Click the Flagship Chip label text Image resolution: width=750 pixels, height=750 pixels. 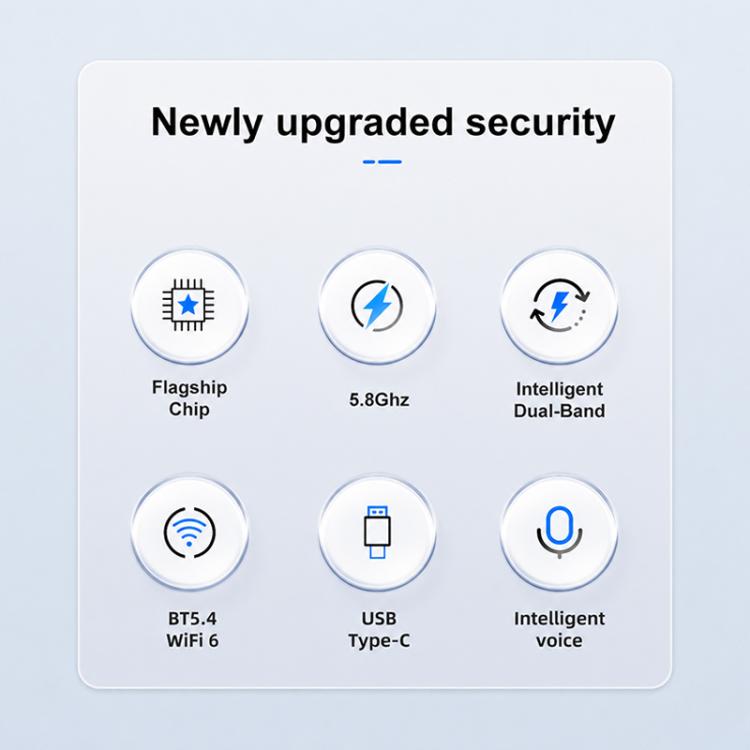[x=189, y=398]
